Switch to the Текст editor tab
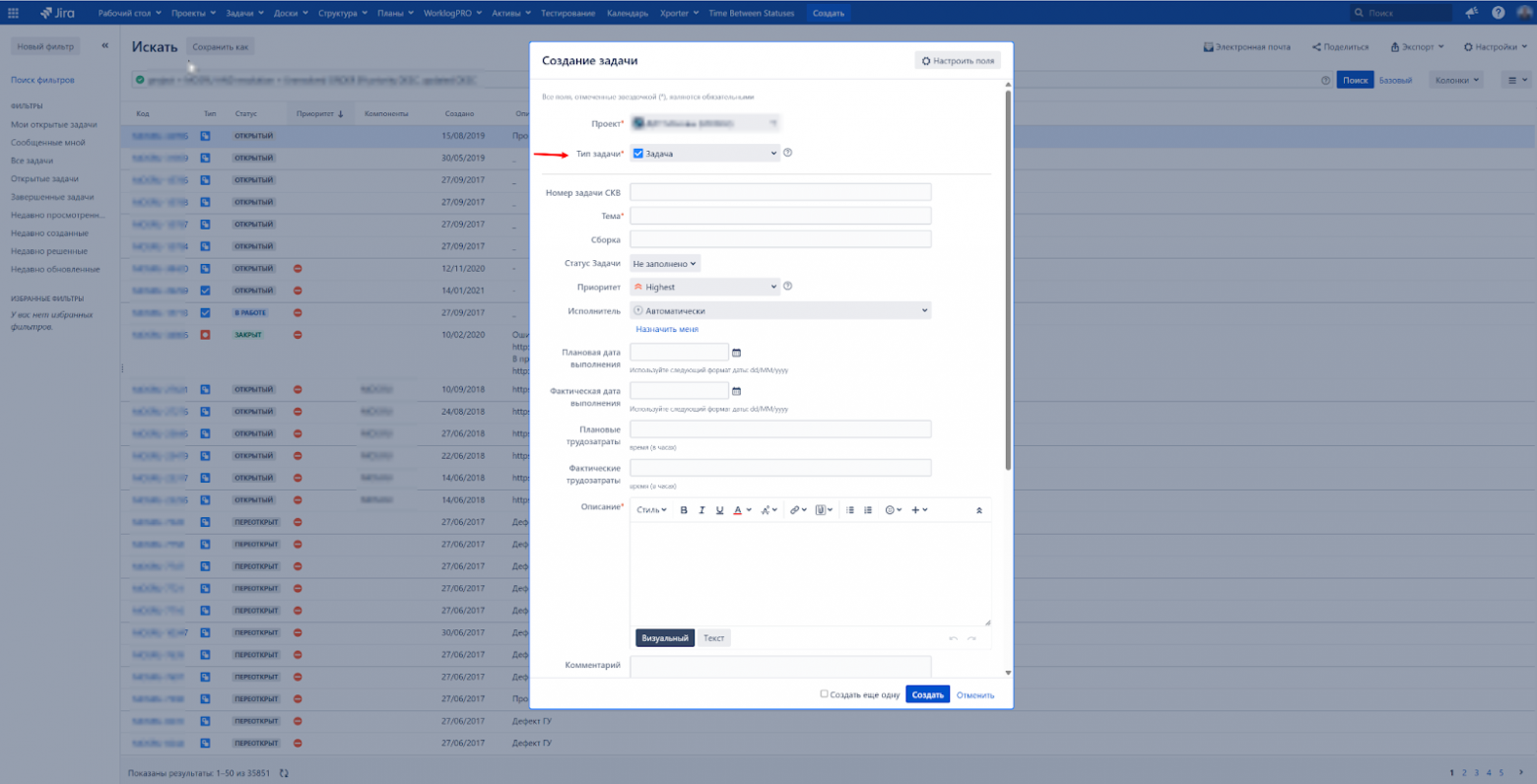Viewport: 1537px width, 784px height. click(715, 637)
